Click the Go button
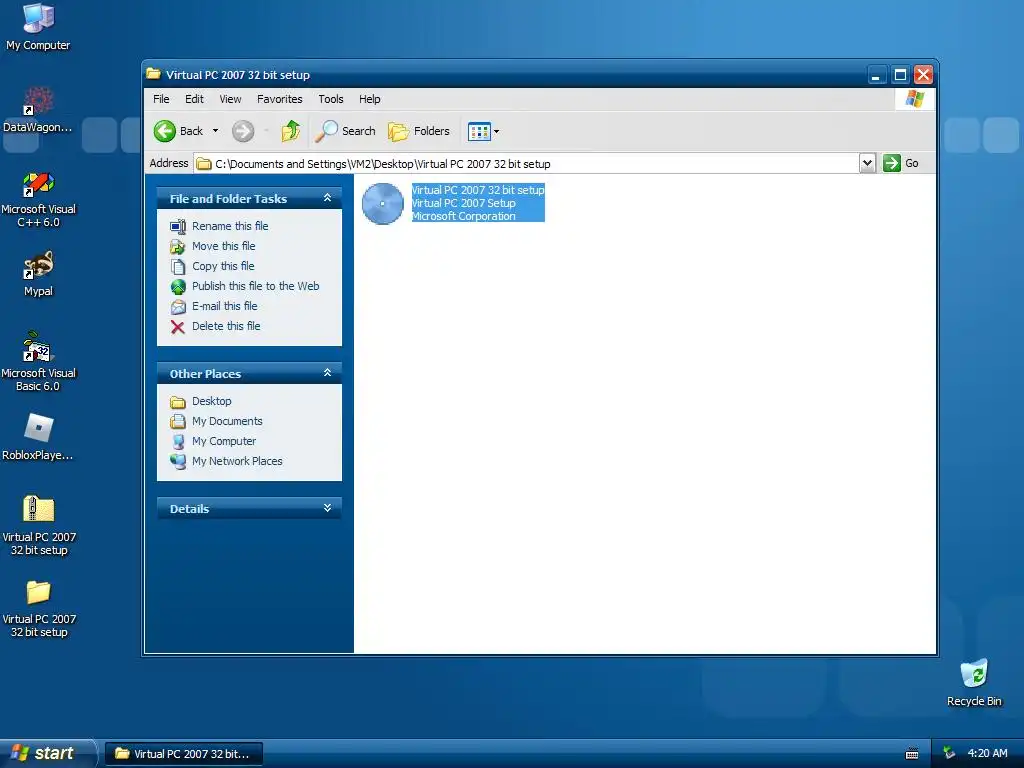The height and width of the screenshot is (768, 1024). [901, 163]
